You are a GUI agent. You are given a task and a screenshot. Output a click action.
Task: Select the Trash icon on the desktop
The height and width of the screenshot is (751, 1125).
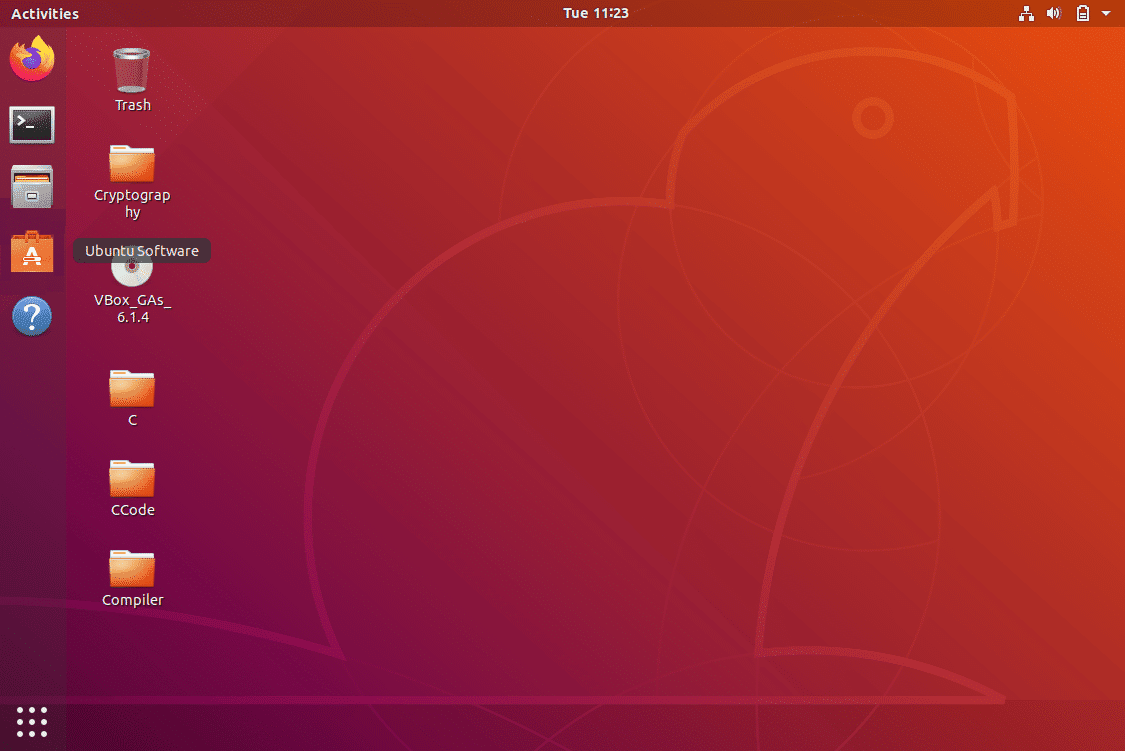[x=132, y=70]
